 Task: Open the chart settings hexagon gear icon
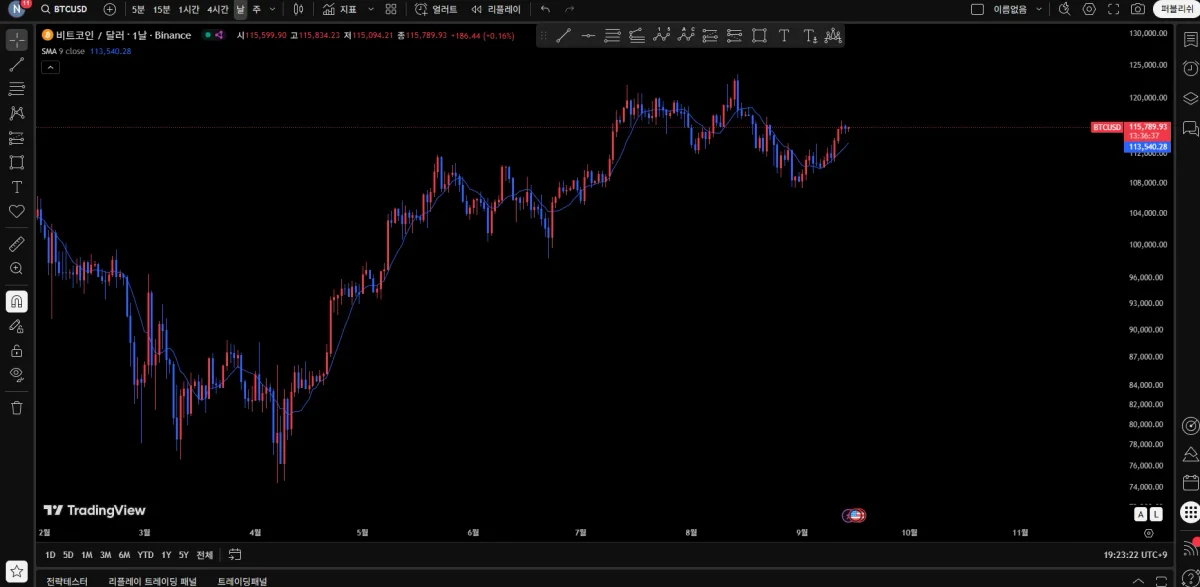(x=1089, y=9)
